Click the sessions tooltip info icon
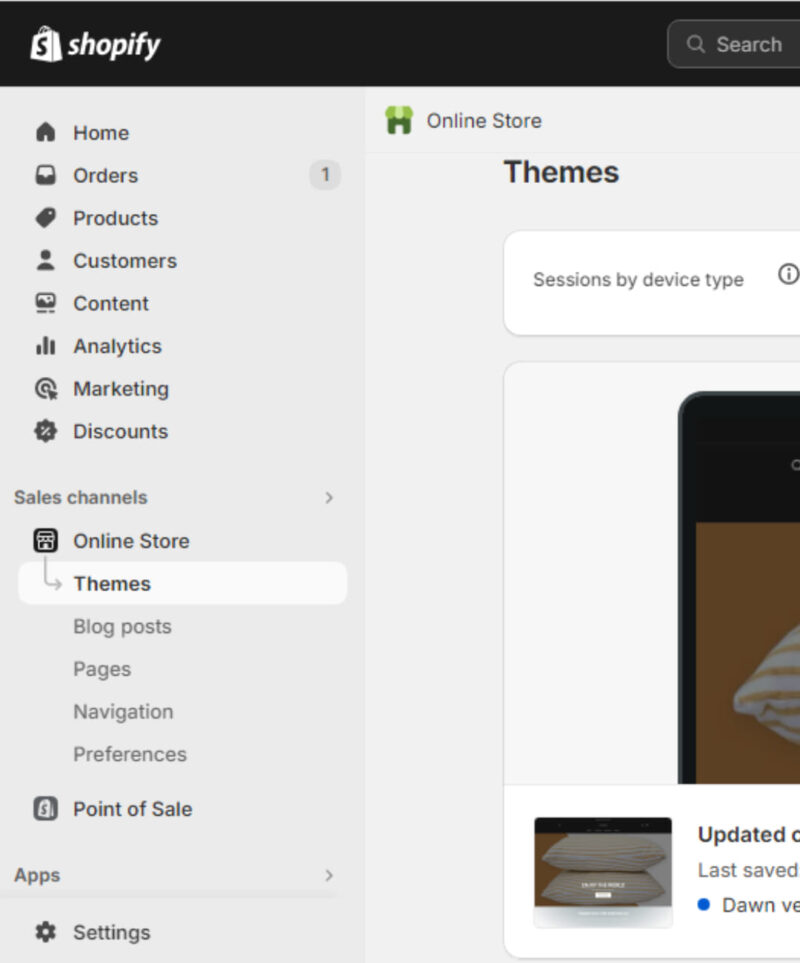This screenshot has width=800, height=963. tap(789, 274)
